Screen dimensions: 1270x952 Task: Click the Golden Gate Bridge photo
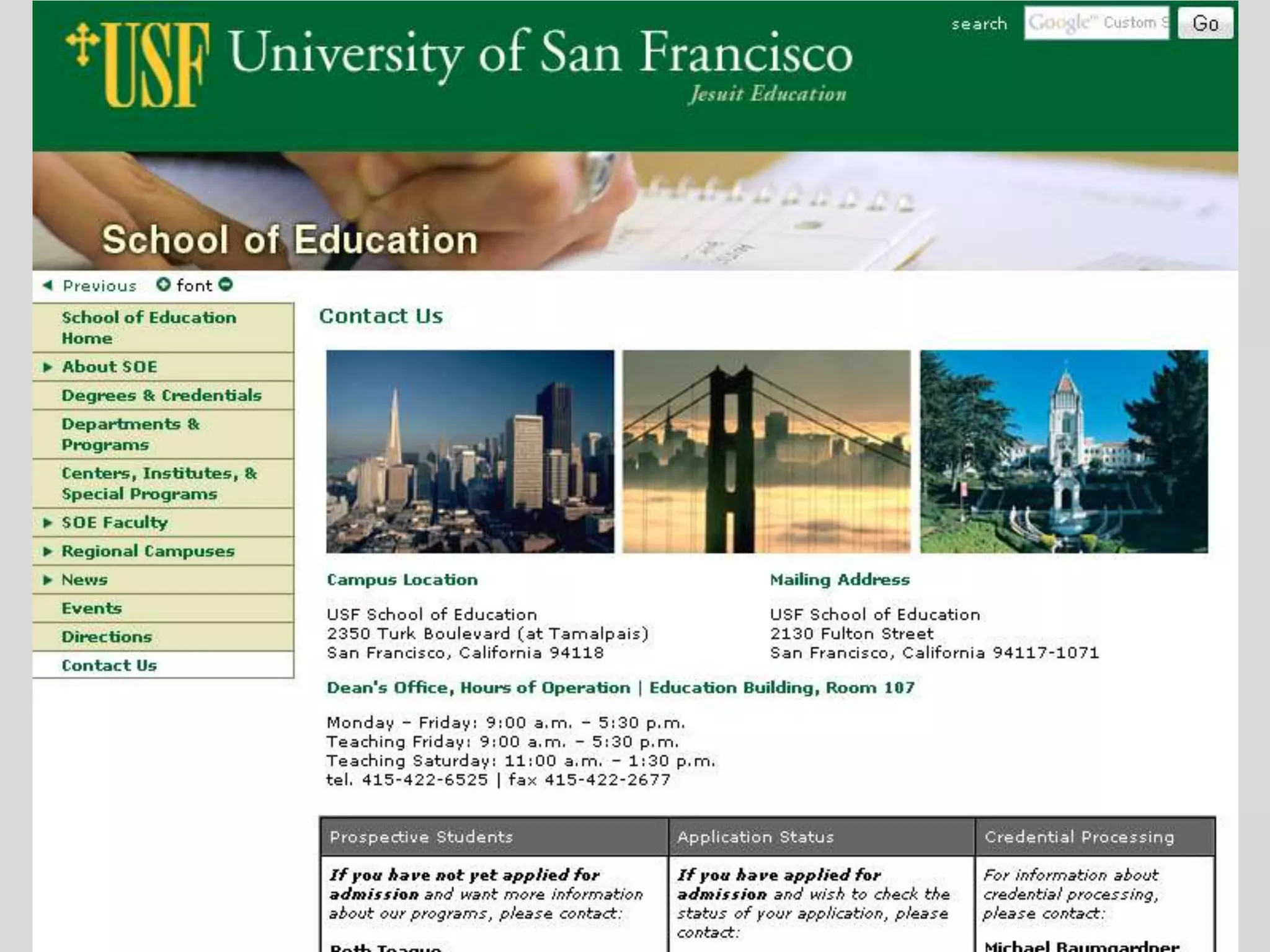766,451
